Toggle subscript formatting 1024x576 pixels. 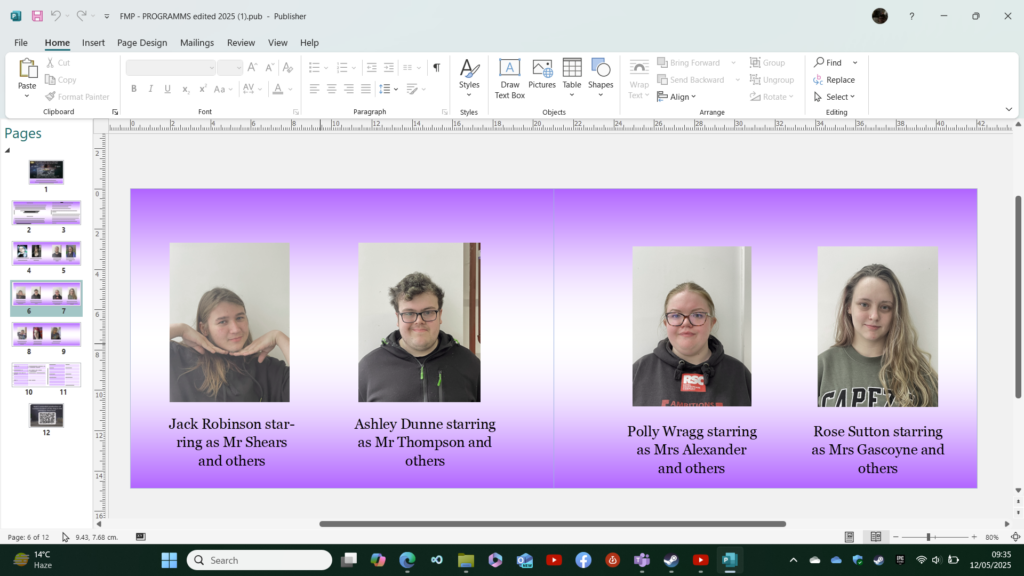pos(185,89)
